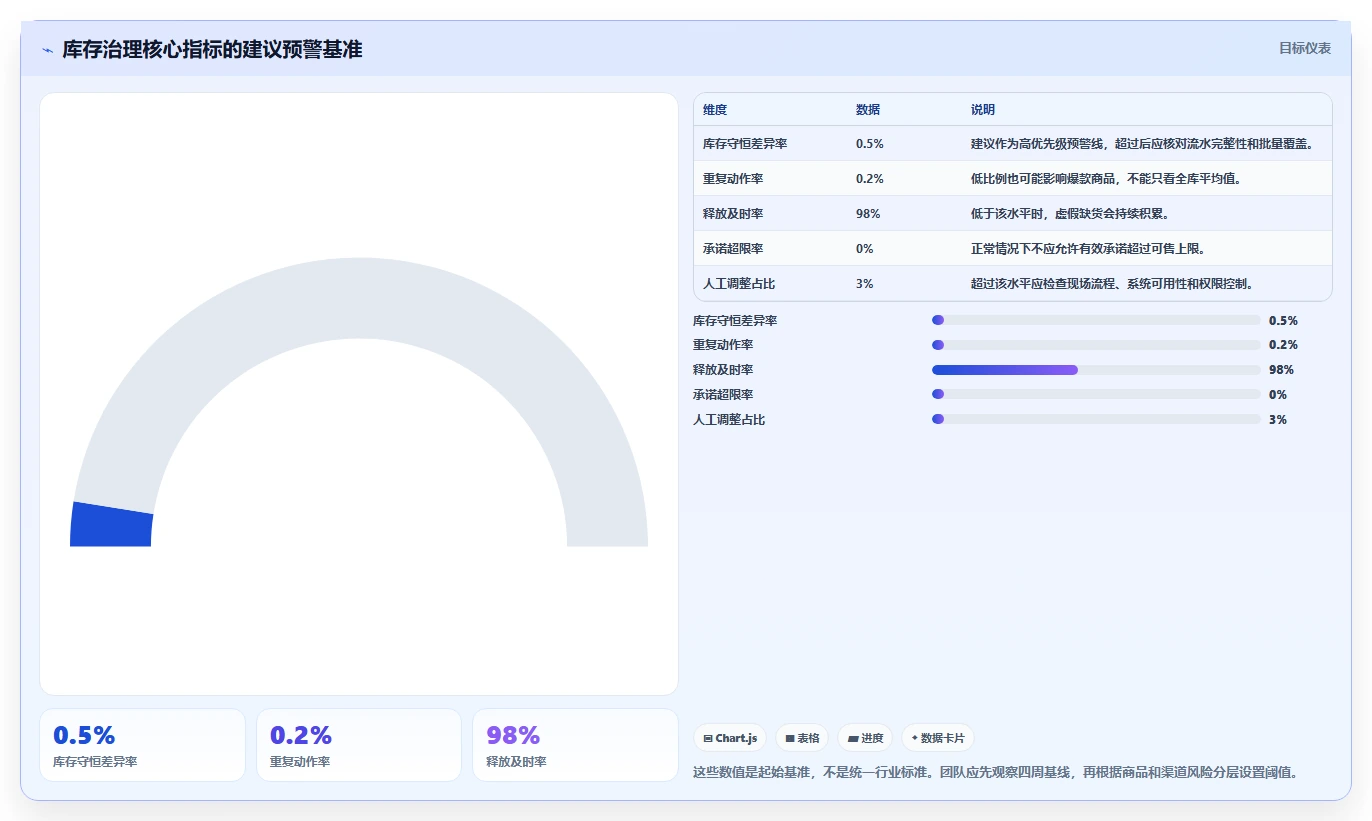This screenshot has width=1372, height=821.
Task: Click the 3% value next to progress bar
Action: 1278,420
